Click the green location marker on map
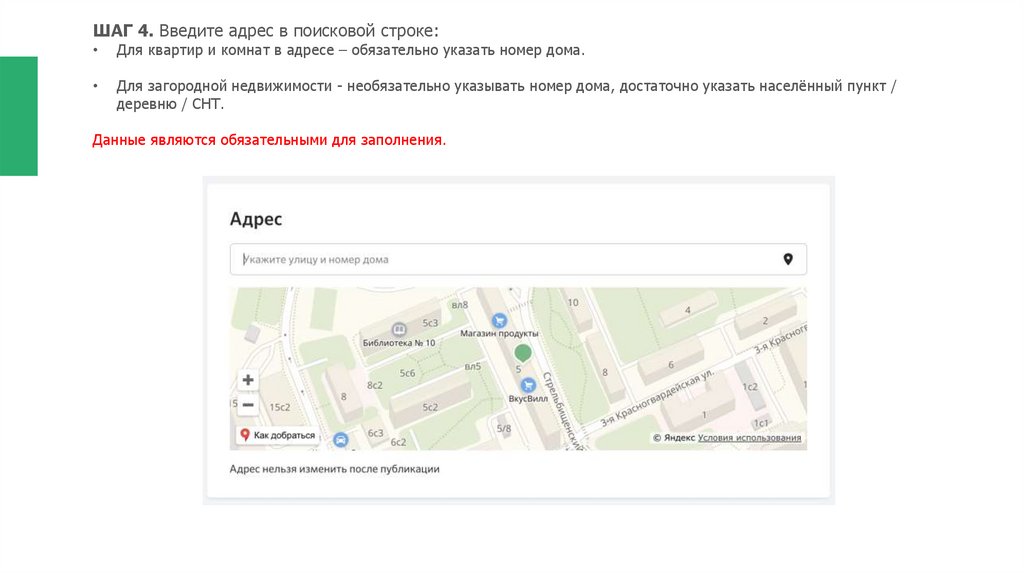This screenshot has width=1024, height=574. pyautogui.click(x=522, y=353)
